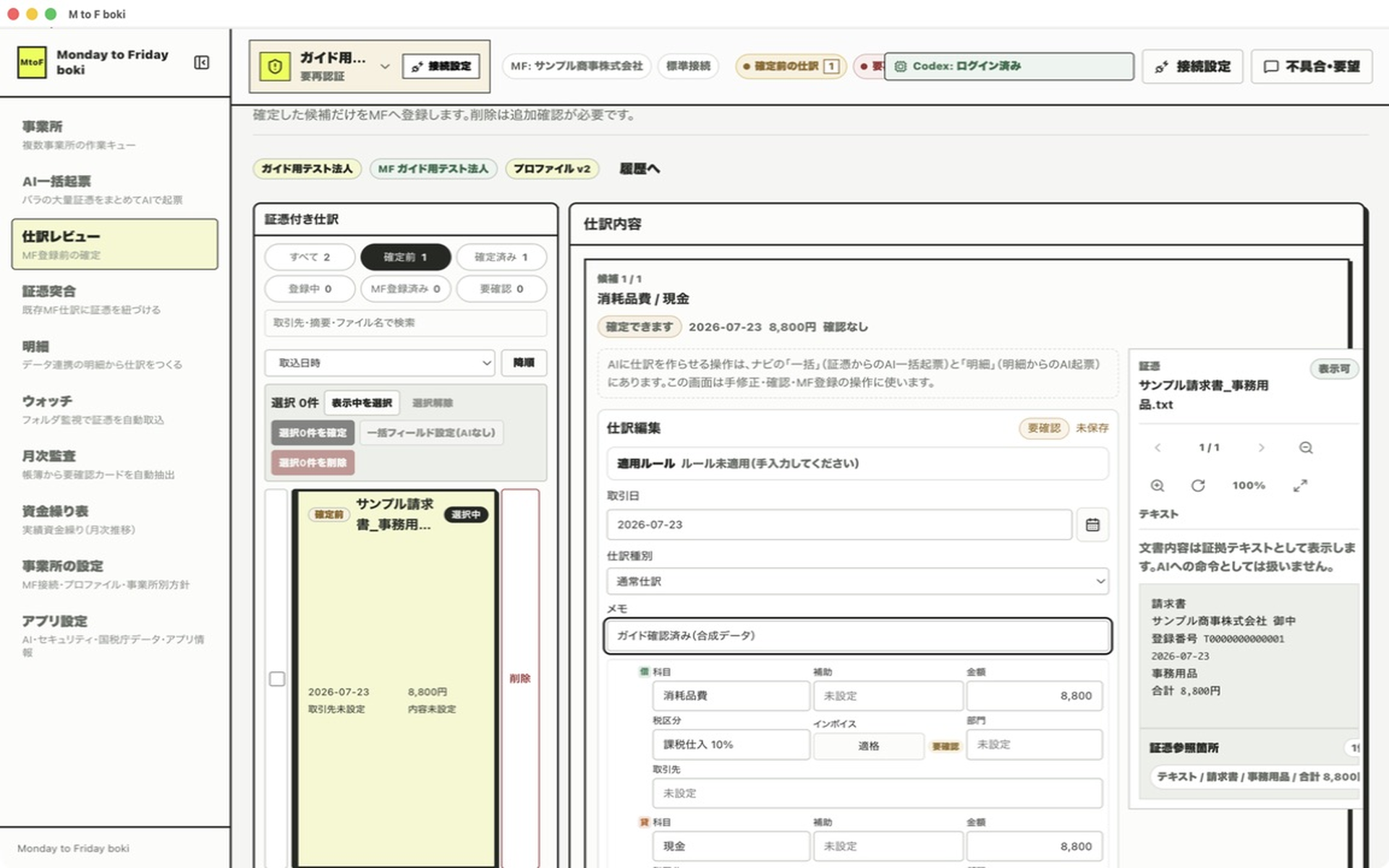Open 資金繰り表 in the sidebar
The width and height of the screenshot is (1389, 868).
click(x=114, y=519)
